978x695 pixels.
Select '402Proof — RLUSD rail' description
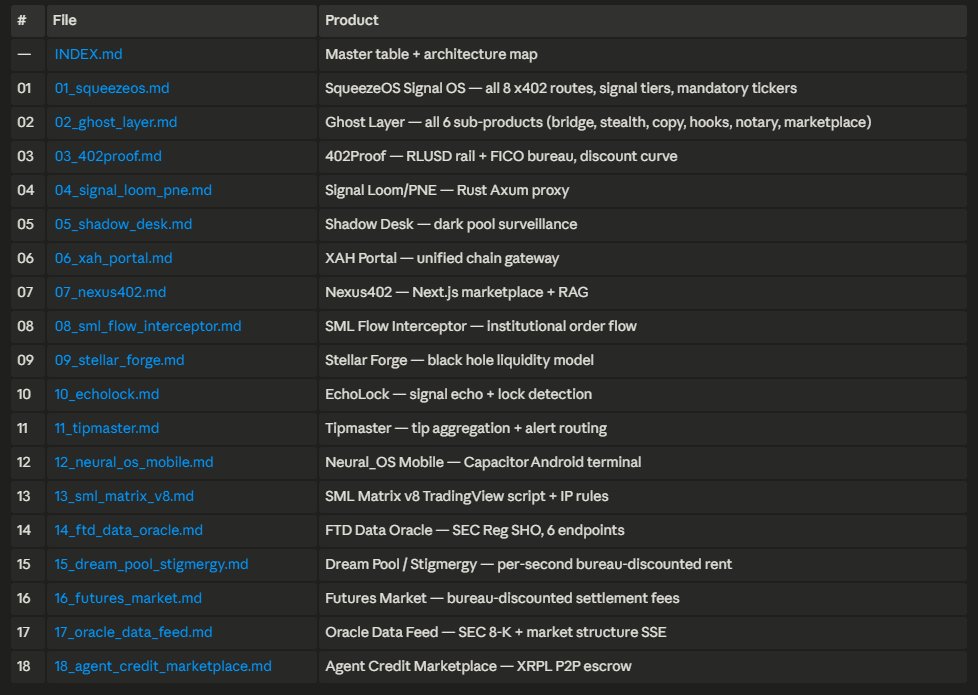click(501, 156)
